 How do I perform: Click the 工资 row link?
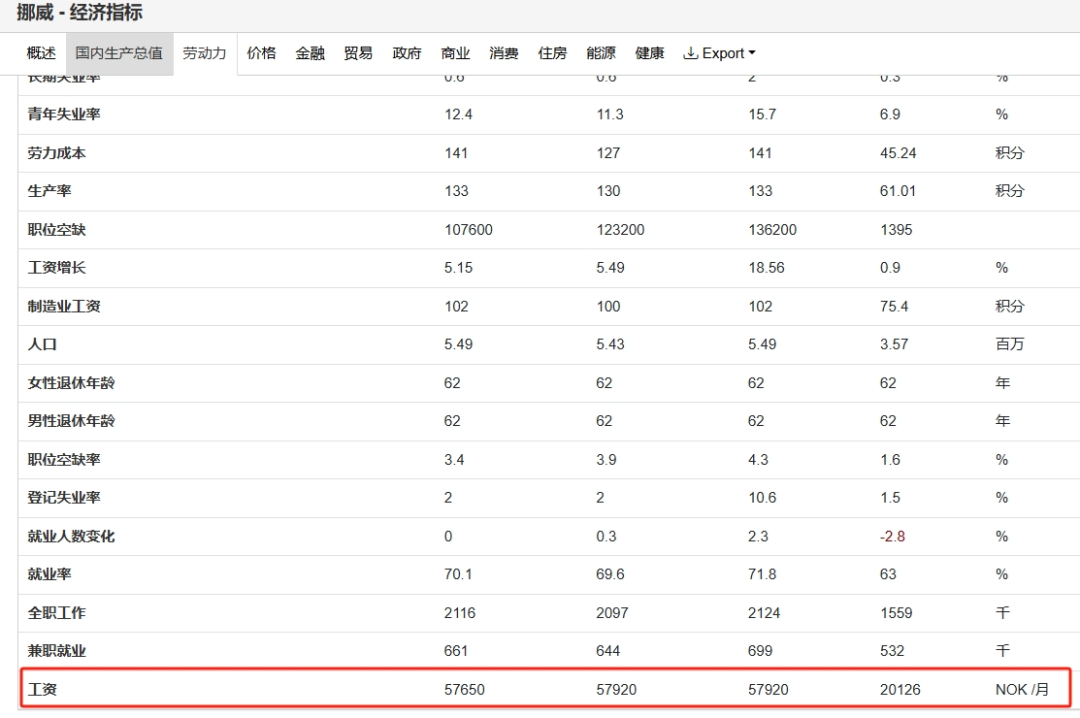[42, 689]
